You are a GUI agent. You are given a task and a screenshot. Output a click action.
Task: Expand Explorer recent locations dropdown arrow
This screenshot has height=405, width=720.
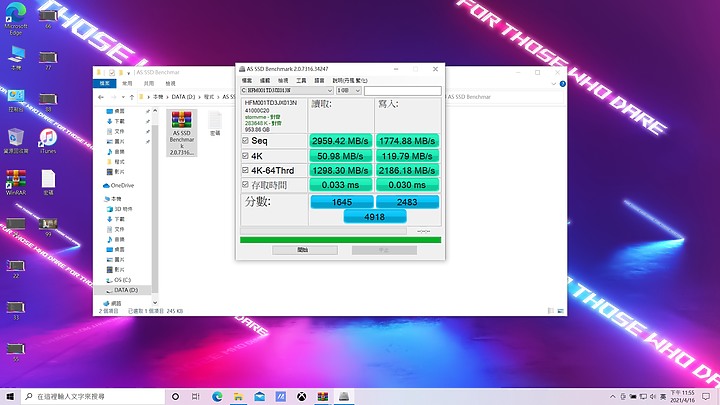pyautogui.click(x=123, y=97)
